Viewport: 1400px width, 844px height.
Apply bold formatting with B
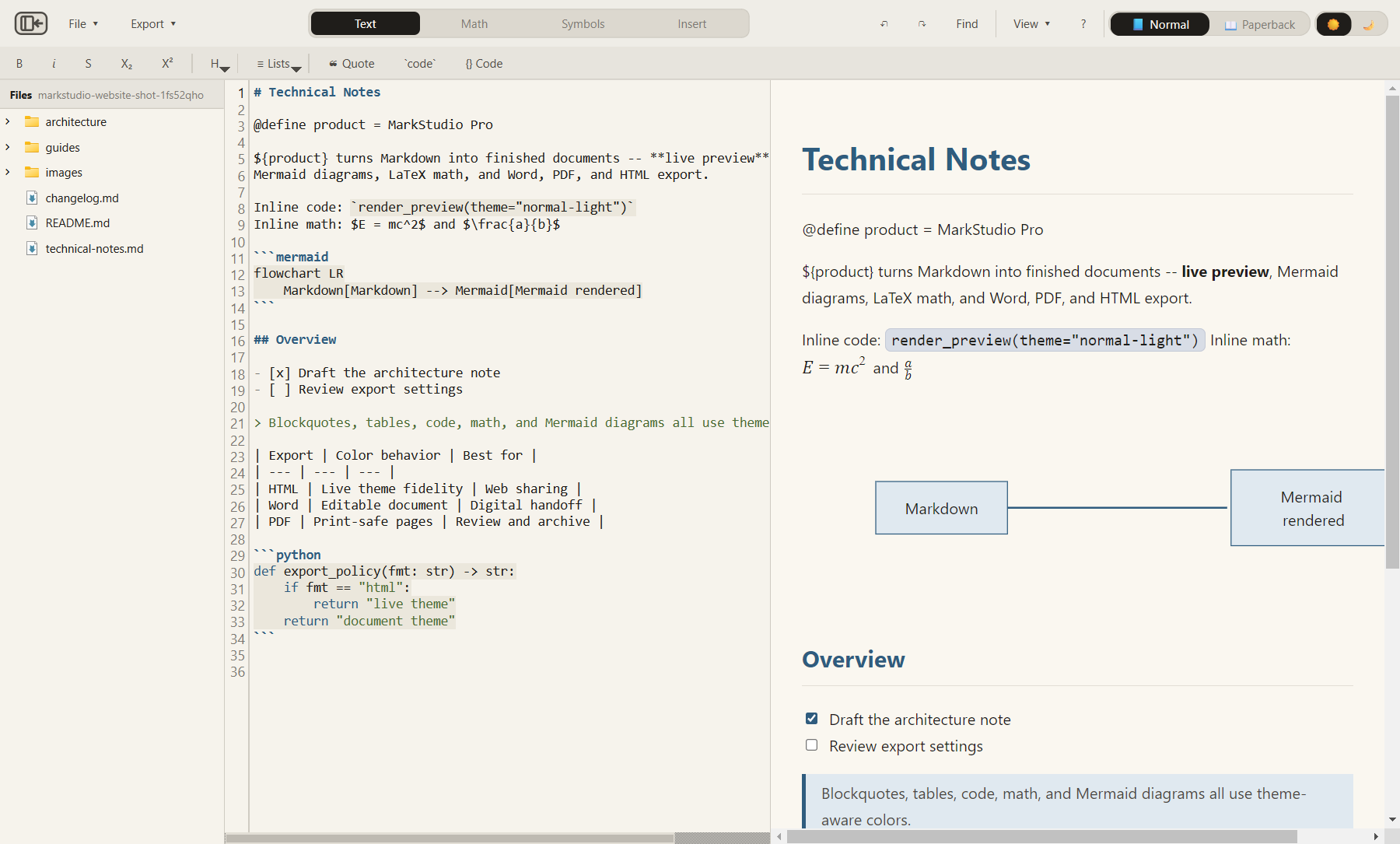(x=19, y=64)
